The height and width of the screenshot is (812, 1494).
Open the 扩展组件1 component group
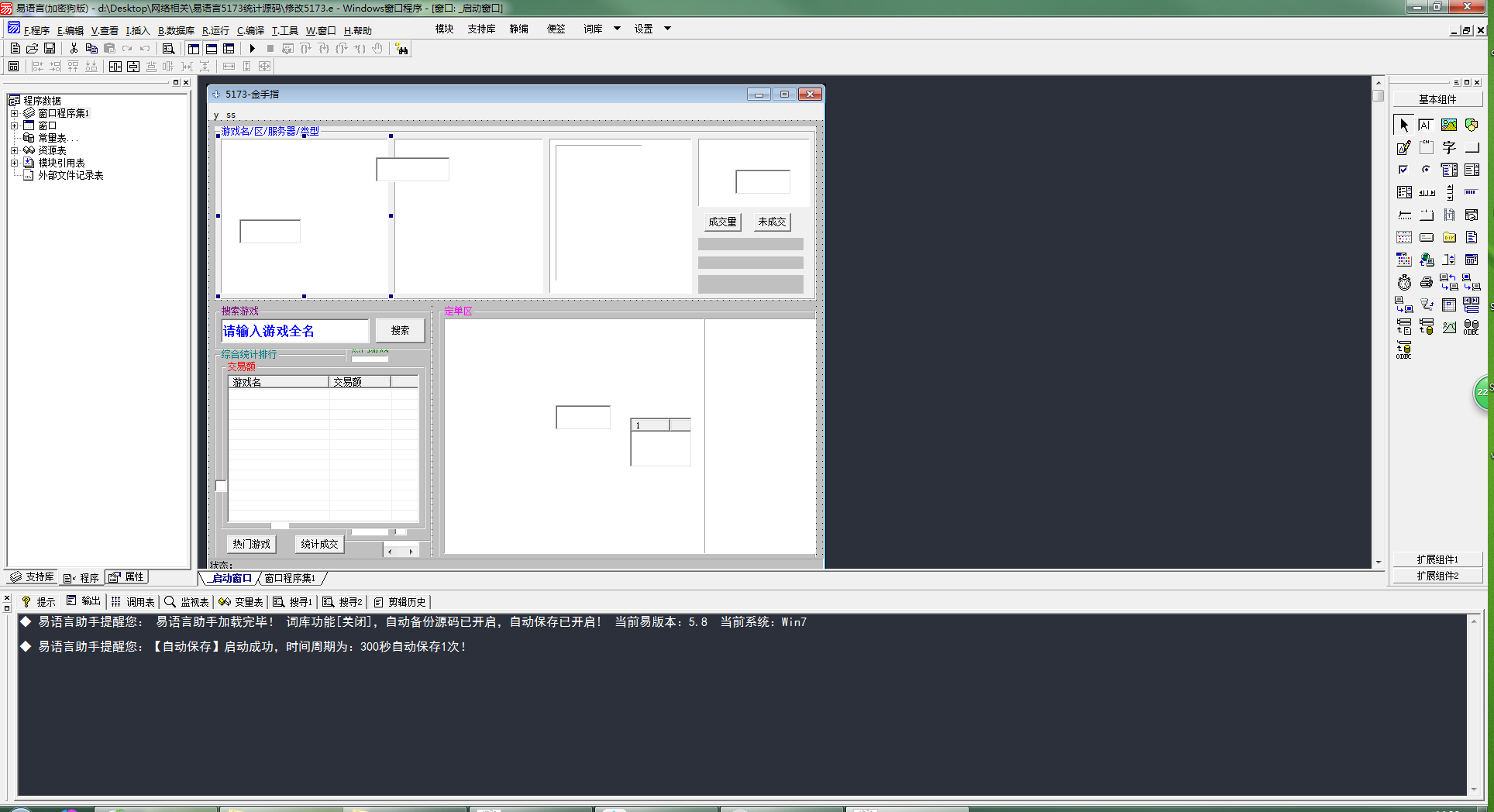[x=1437, y=559]
